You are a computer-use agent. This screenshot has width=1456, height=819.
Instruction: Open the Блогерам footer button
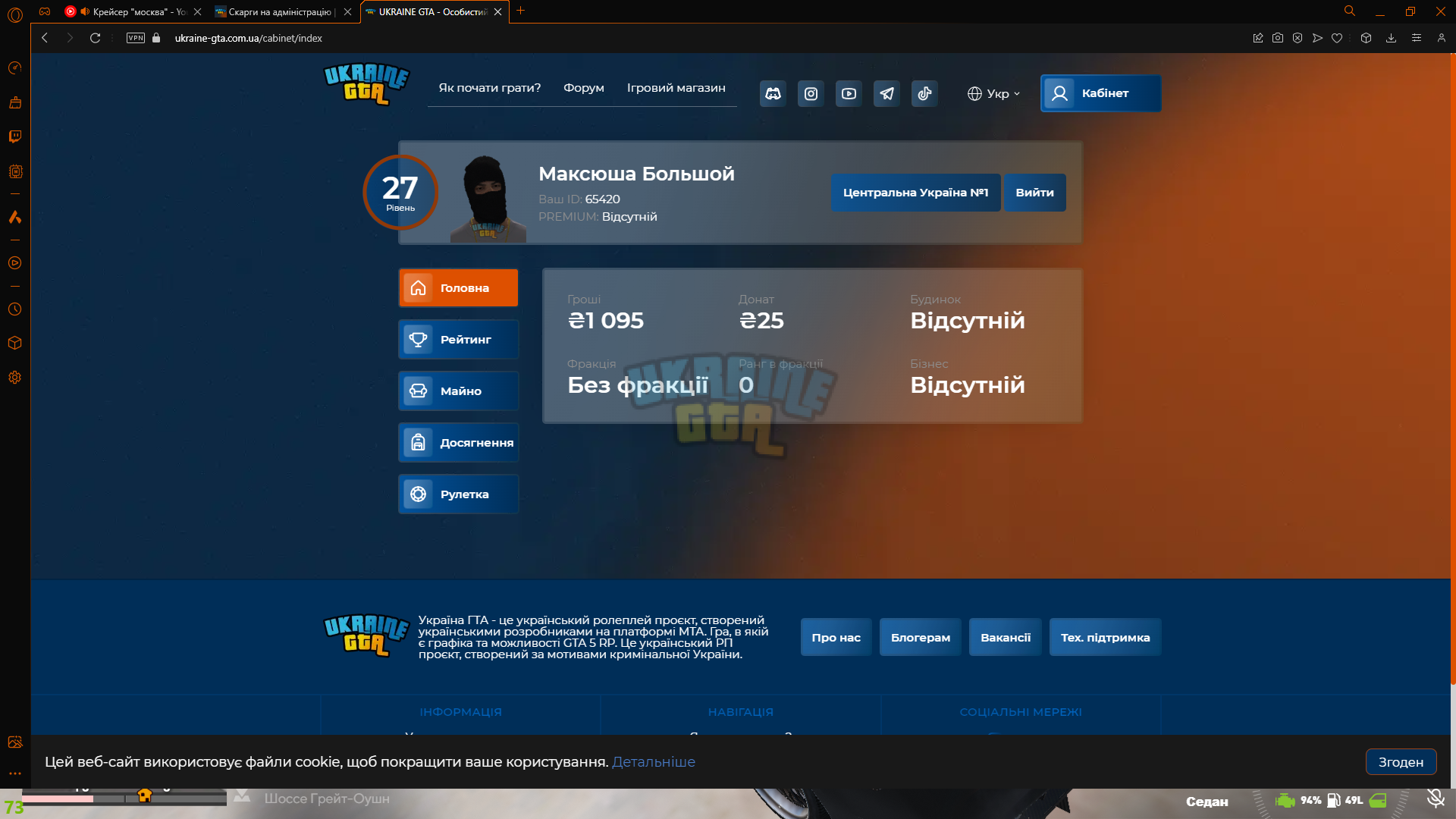[x=921, y=637]
